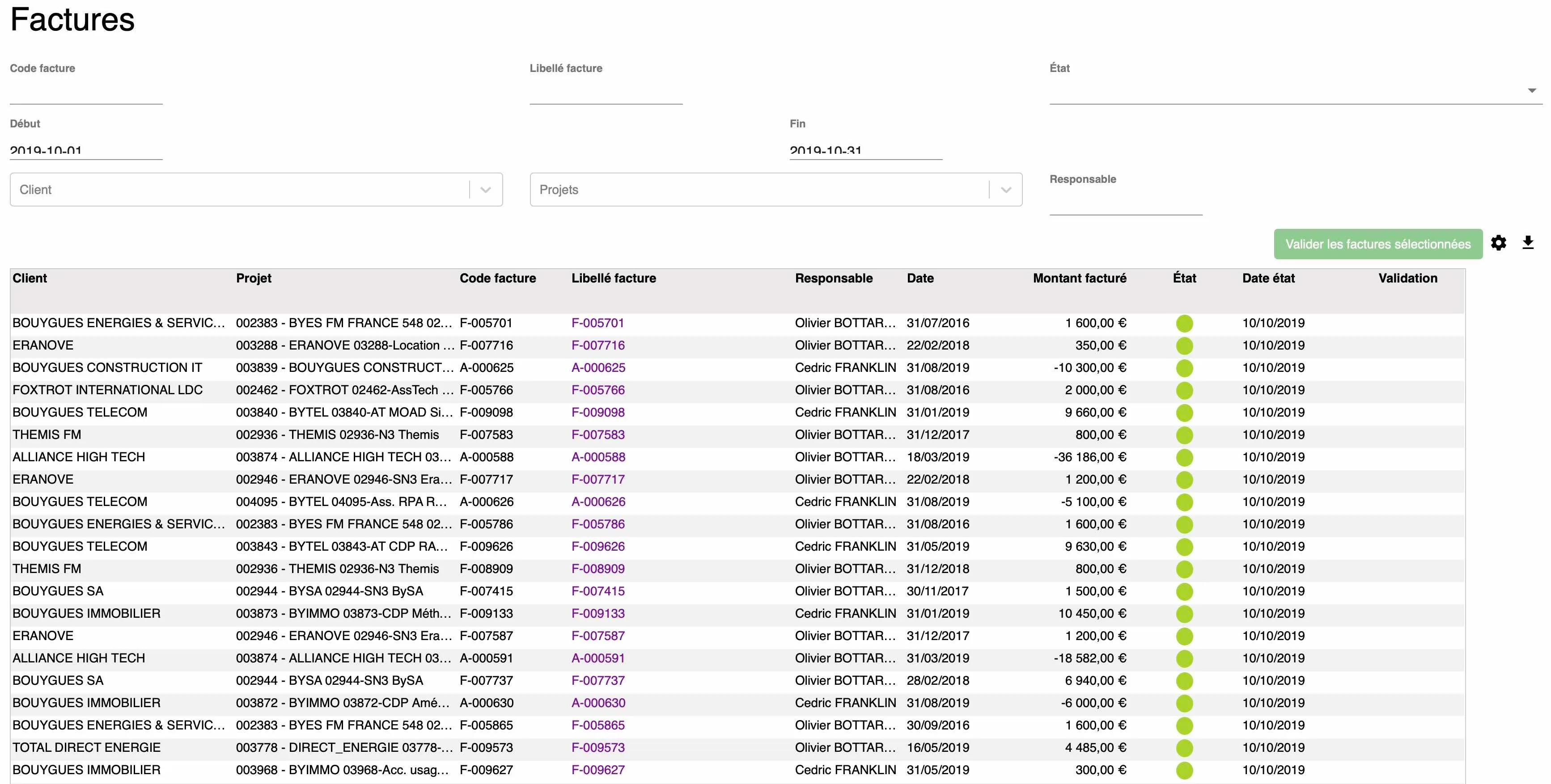1551x784 pixels.
Task: Expand the Projets combo box
Action: [x=1005, y=190]
